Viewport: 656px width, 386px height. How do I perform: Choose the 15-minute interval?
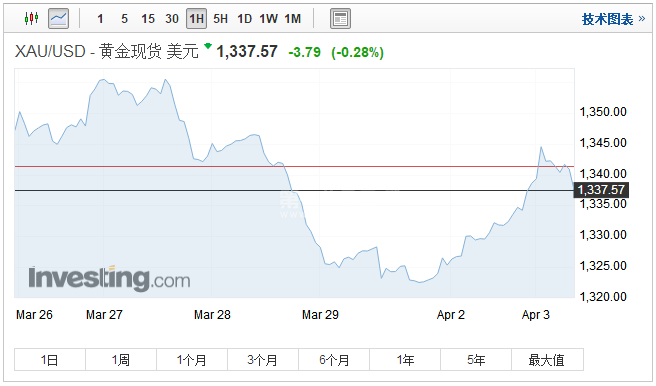point(148,19)
